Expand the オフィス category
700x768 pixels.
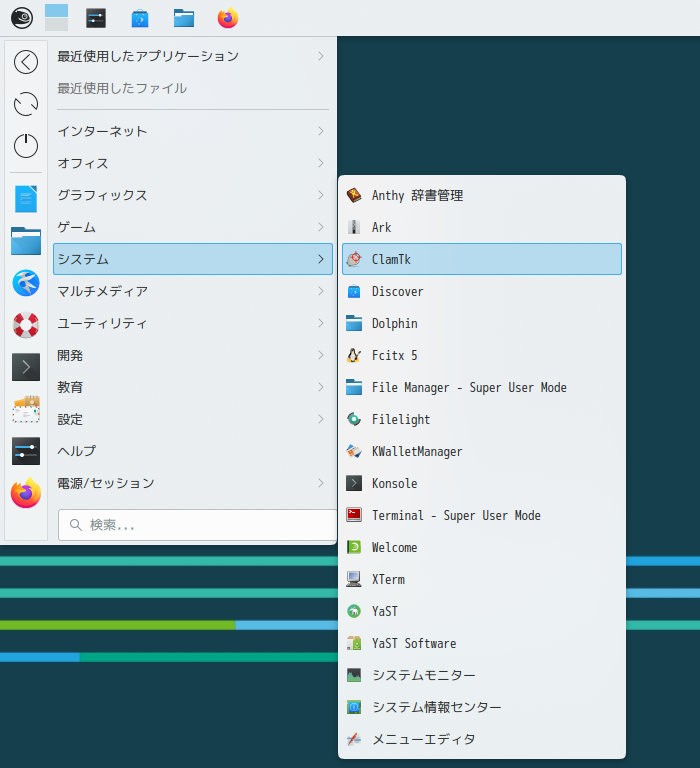(193, 163)
